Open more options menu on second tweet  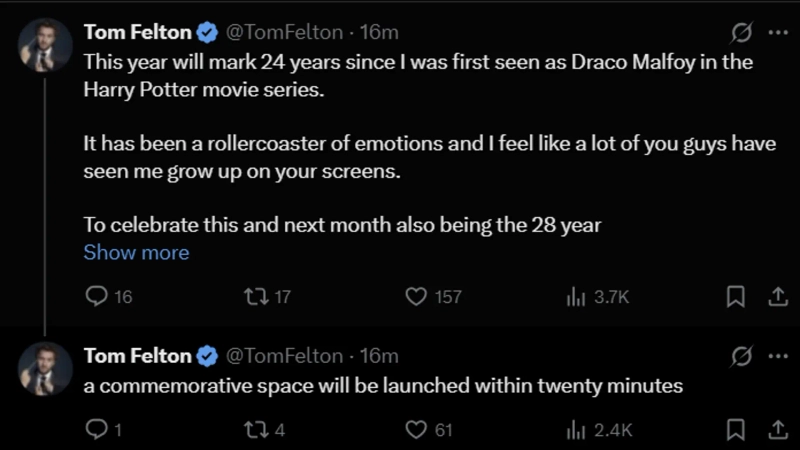(x=778, y=356)
